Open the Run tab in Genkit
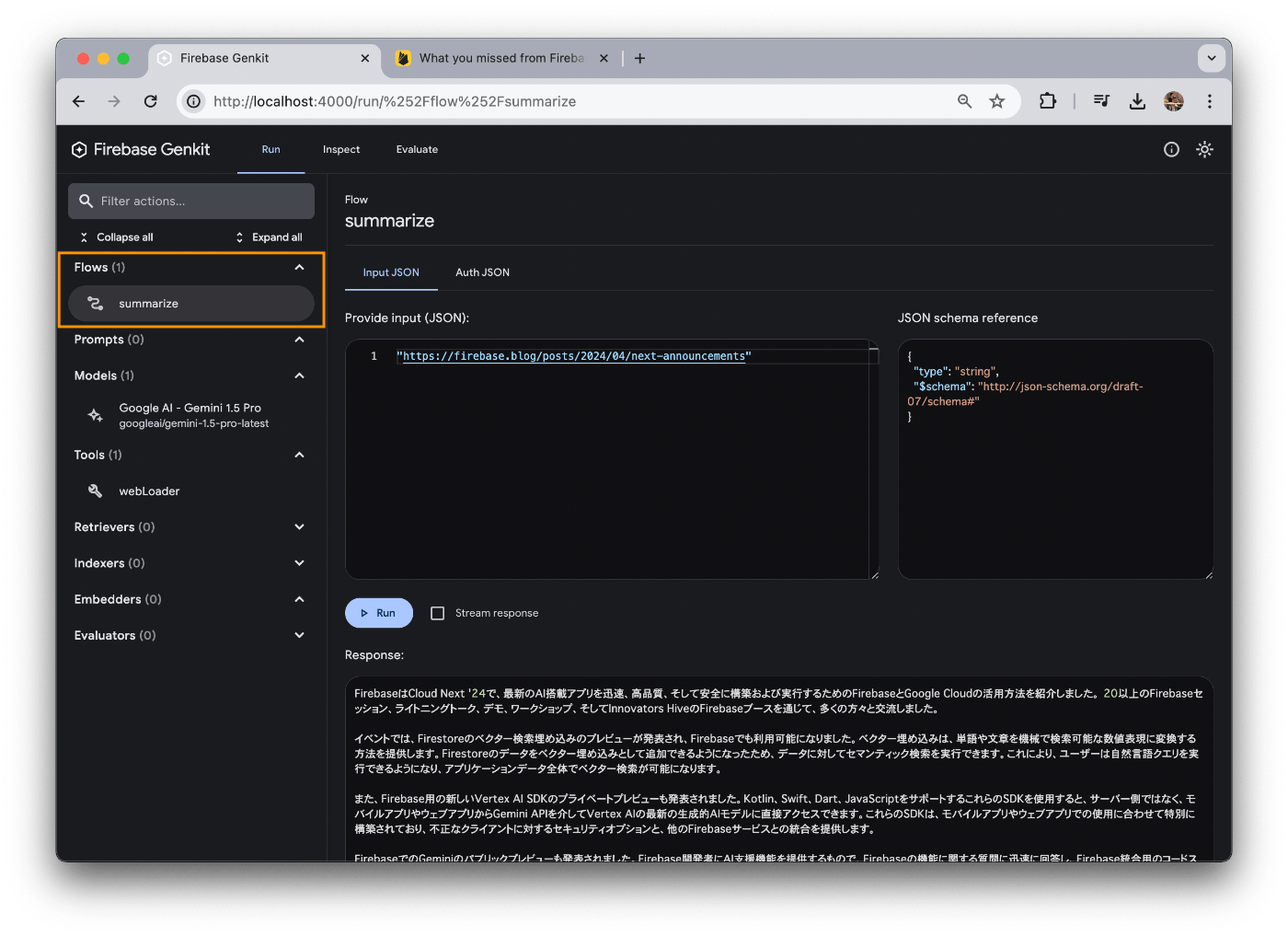The height and width of the screenshot is (936, 1288). (x=270, y=149)
